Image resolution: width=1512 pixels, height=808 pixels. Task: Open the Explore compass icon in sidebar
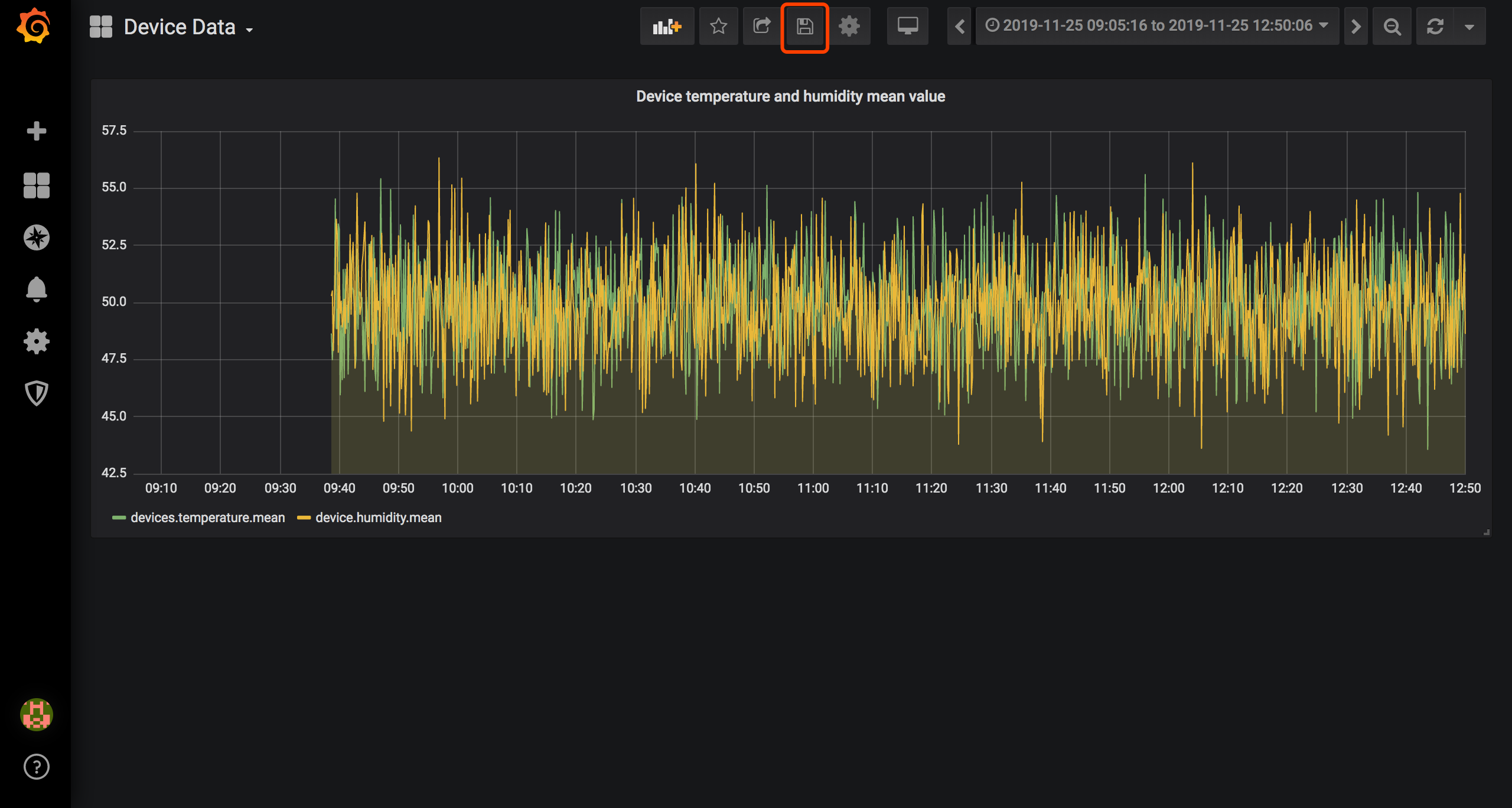coord(36,237)
